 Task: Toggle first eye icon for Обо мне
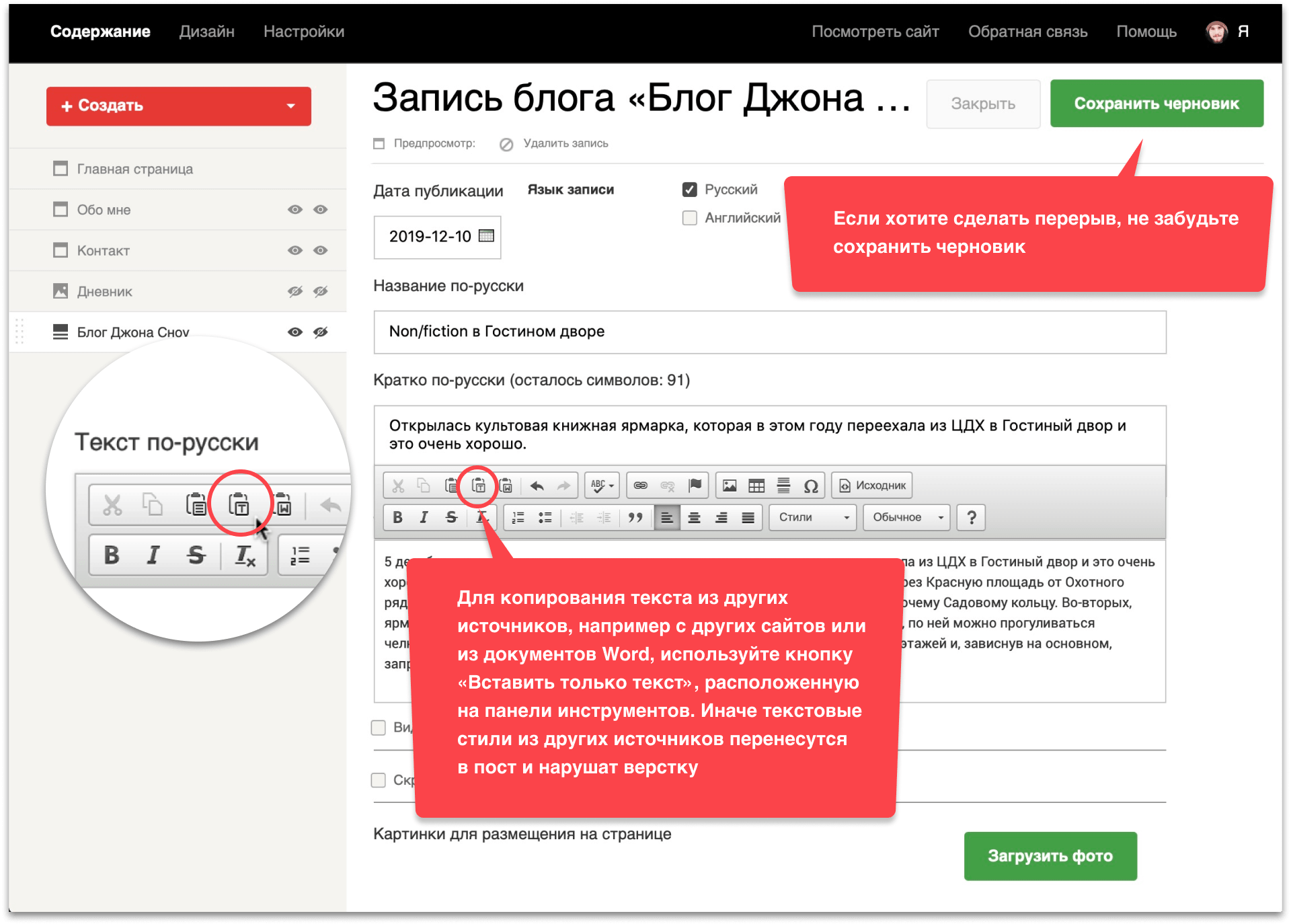click(x=295, y=210)
